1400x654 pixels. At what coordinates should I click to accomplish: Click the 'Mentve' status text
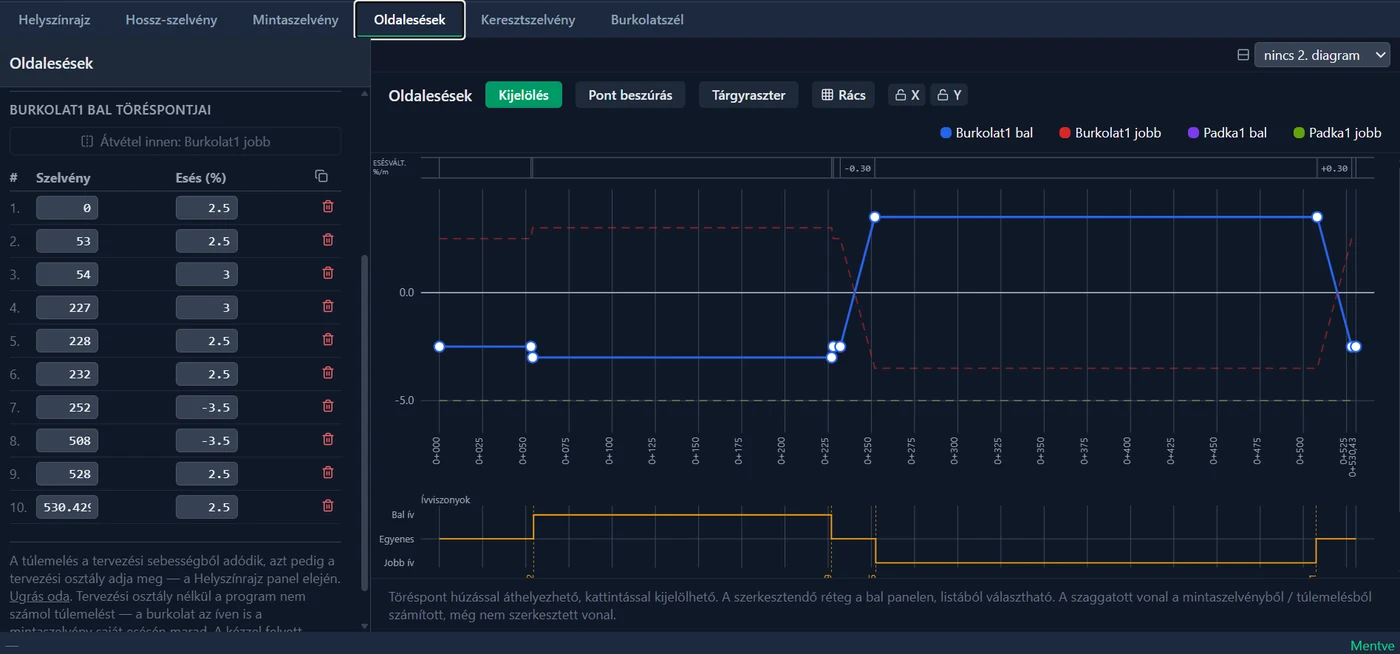[1371, 645]
